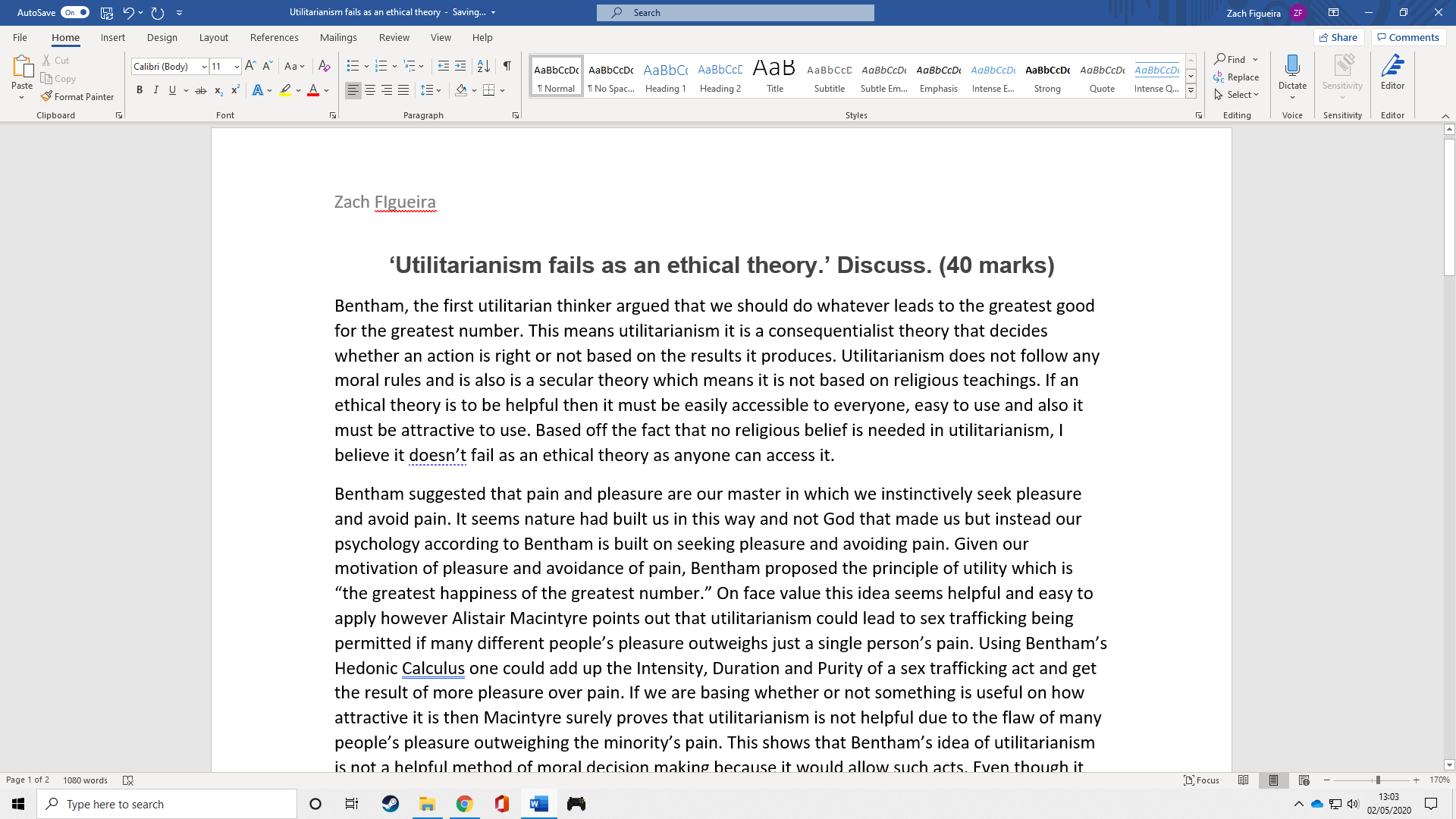Viewport: 1456px width, 819px height.
Task: Switch to the Insert tab
Action: (113, 37)
